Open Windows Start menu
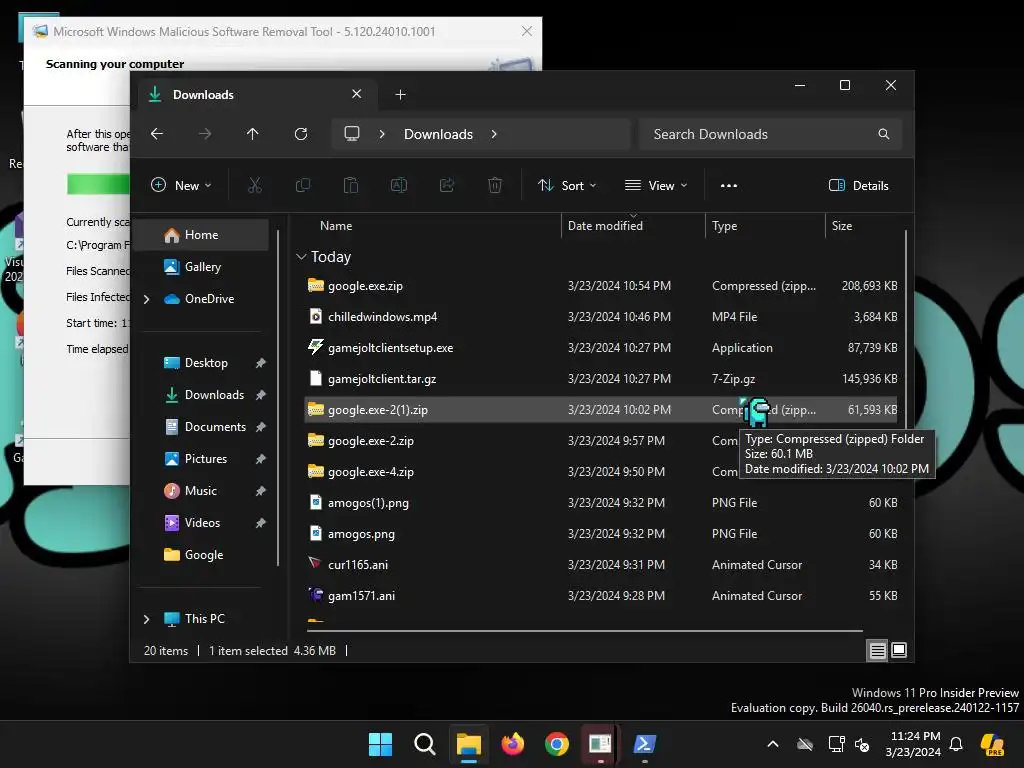 [380, 744]
